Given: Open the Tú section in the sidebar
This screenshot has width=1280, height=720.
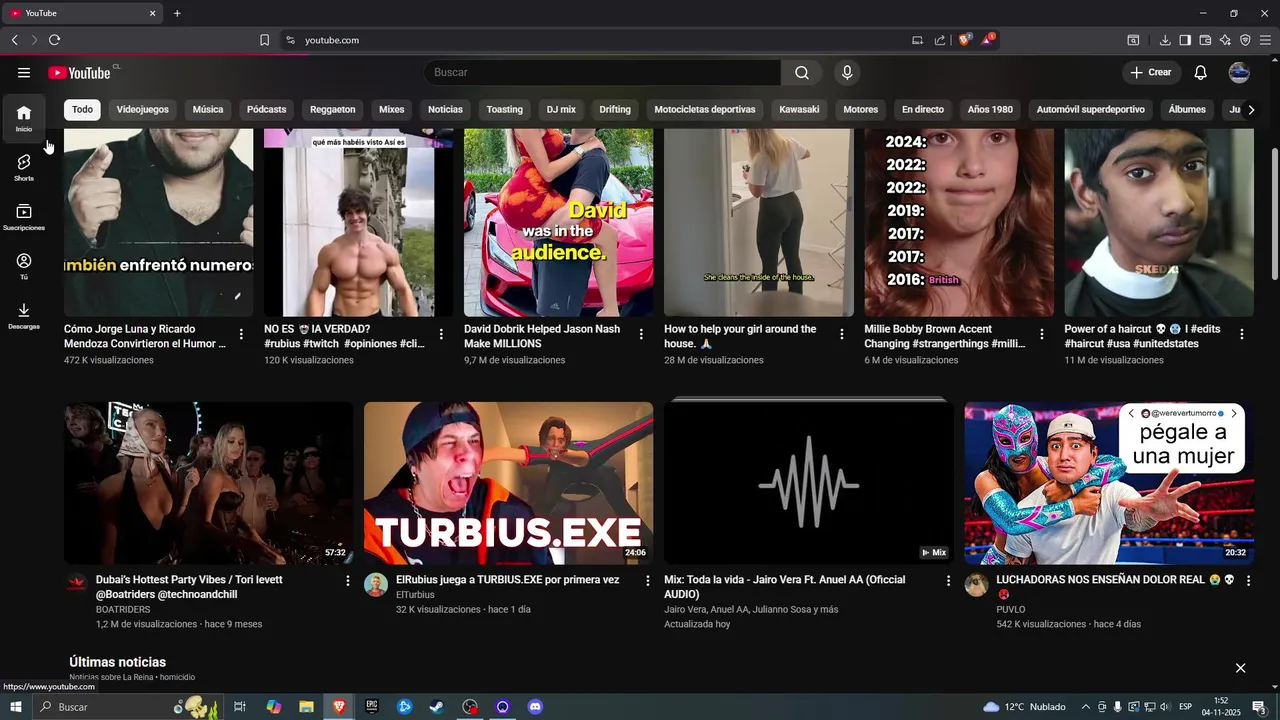Looking at the screenshot, I should tap(24, 266).
